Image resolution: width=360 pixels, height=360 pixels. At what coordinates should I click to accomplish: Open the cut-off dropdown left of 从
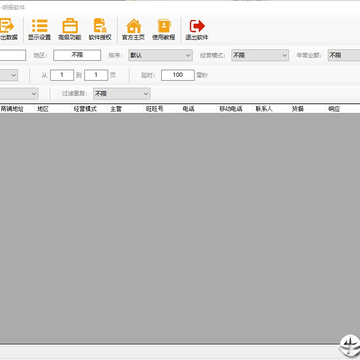[x=9, y=75]
